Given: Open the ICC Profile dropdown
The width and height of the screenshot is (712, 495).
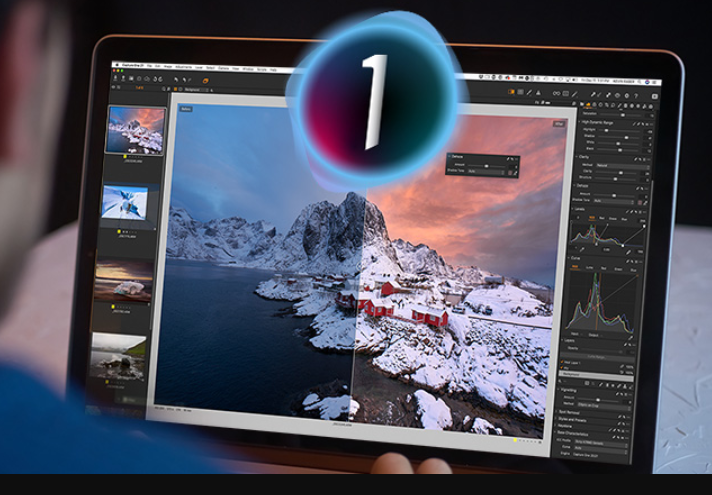Looking at the screenshot, I should pyautogui.click(x=600, y=443).
